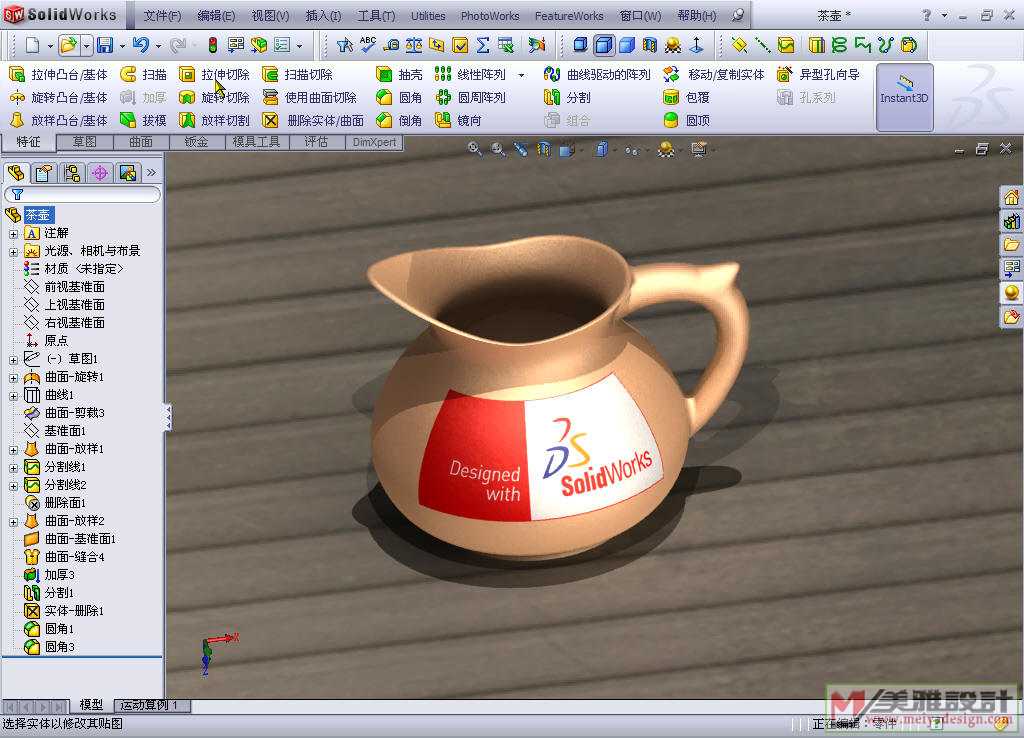Open Equations using the sigma icon
The image size is (1024, 738).
point(483,44)
